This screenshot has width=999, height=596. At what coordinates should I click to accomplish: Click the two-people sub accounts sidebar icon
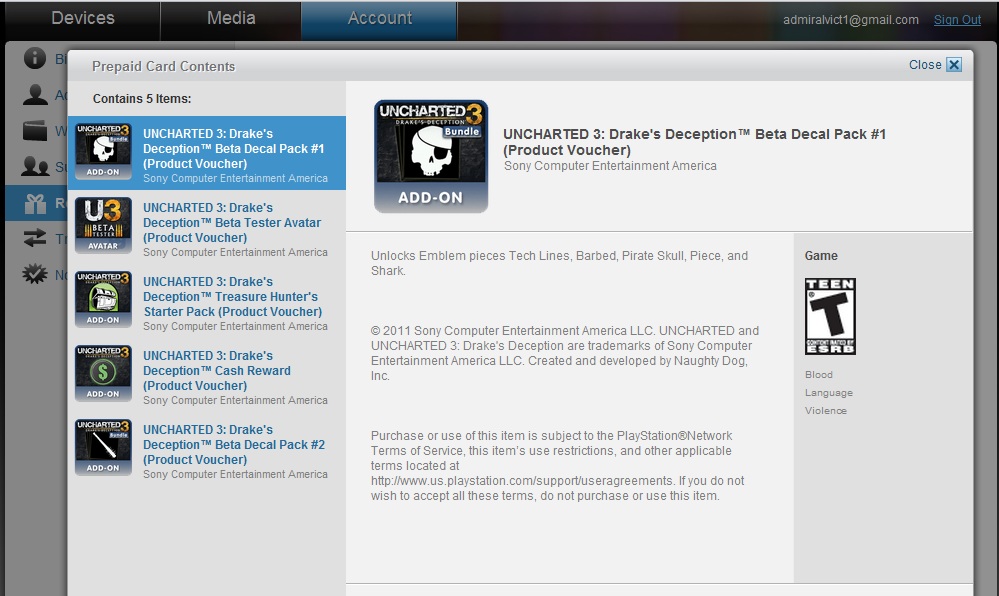(35, 166)
